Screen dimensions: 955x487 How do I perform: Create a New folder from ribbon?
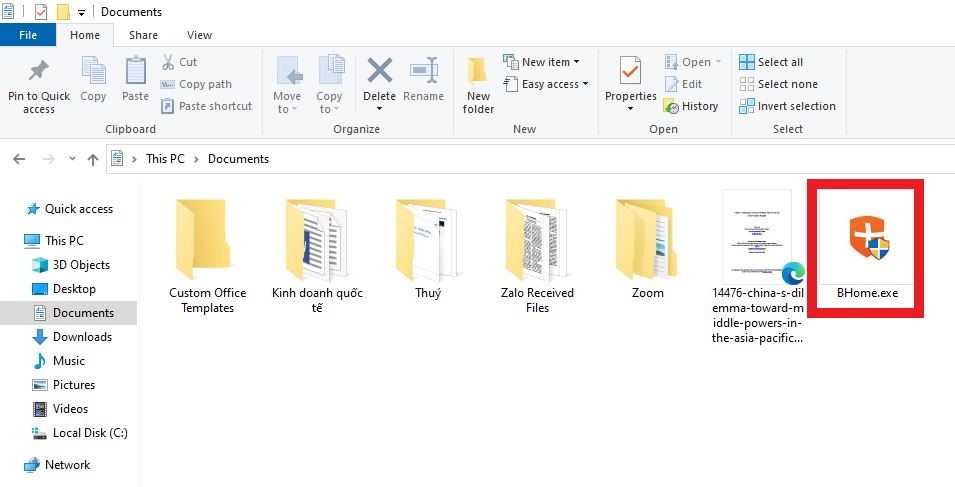478,86
